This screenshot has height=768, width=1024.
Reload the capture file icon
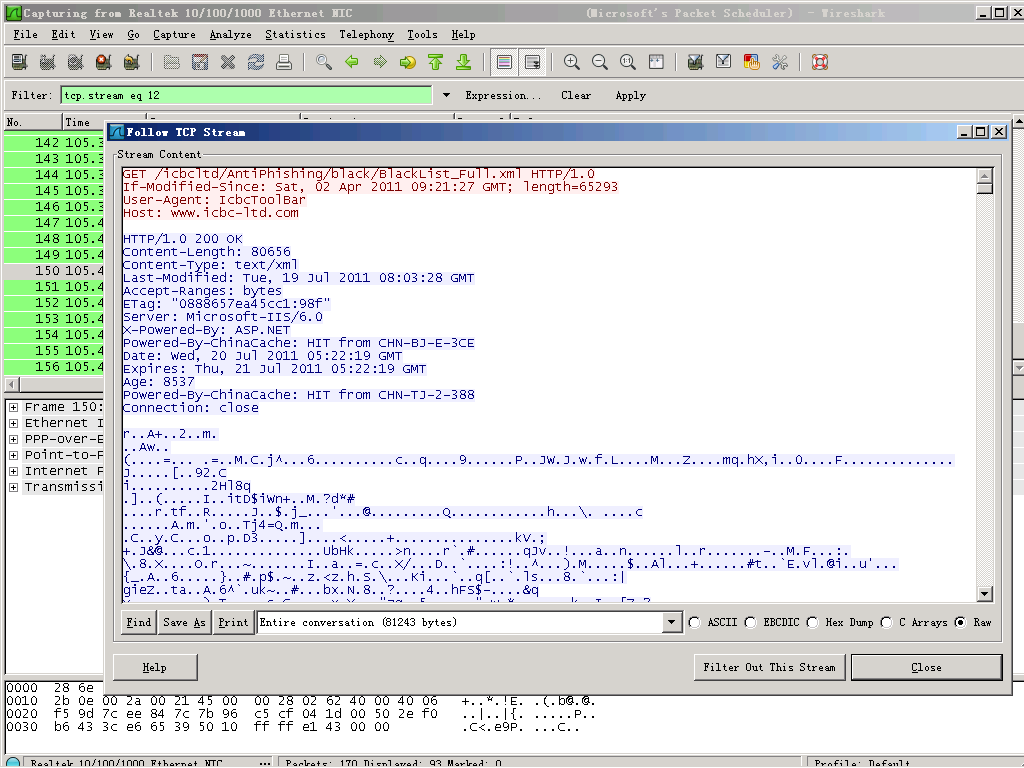pos(256,62)
